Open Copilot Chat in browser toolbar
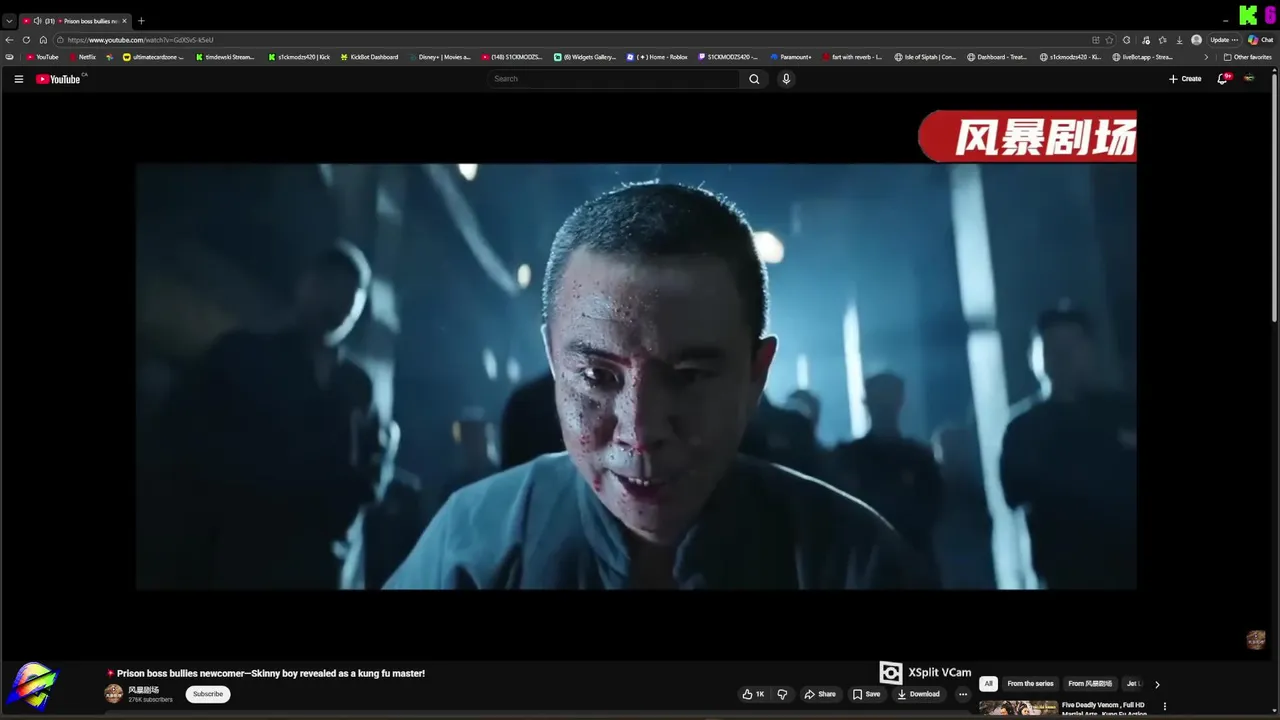Image resolution: width=1280 pixels, height=720 pixels. pyautogui.click(x=1260, y=40)
